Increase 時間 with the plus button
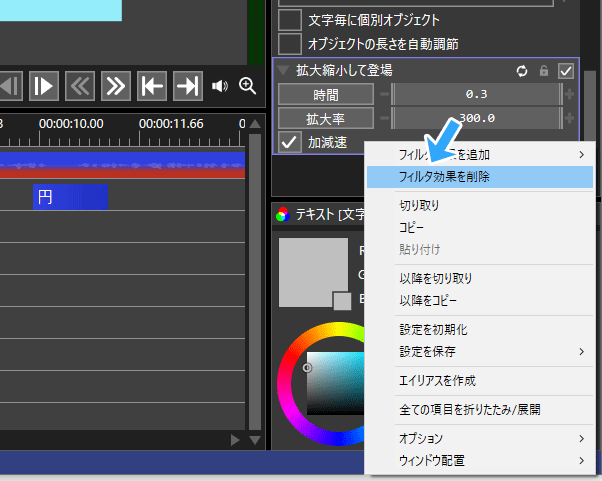 [x=570, y=94]
